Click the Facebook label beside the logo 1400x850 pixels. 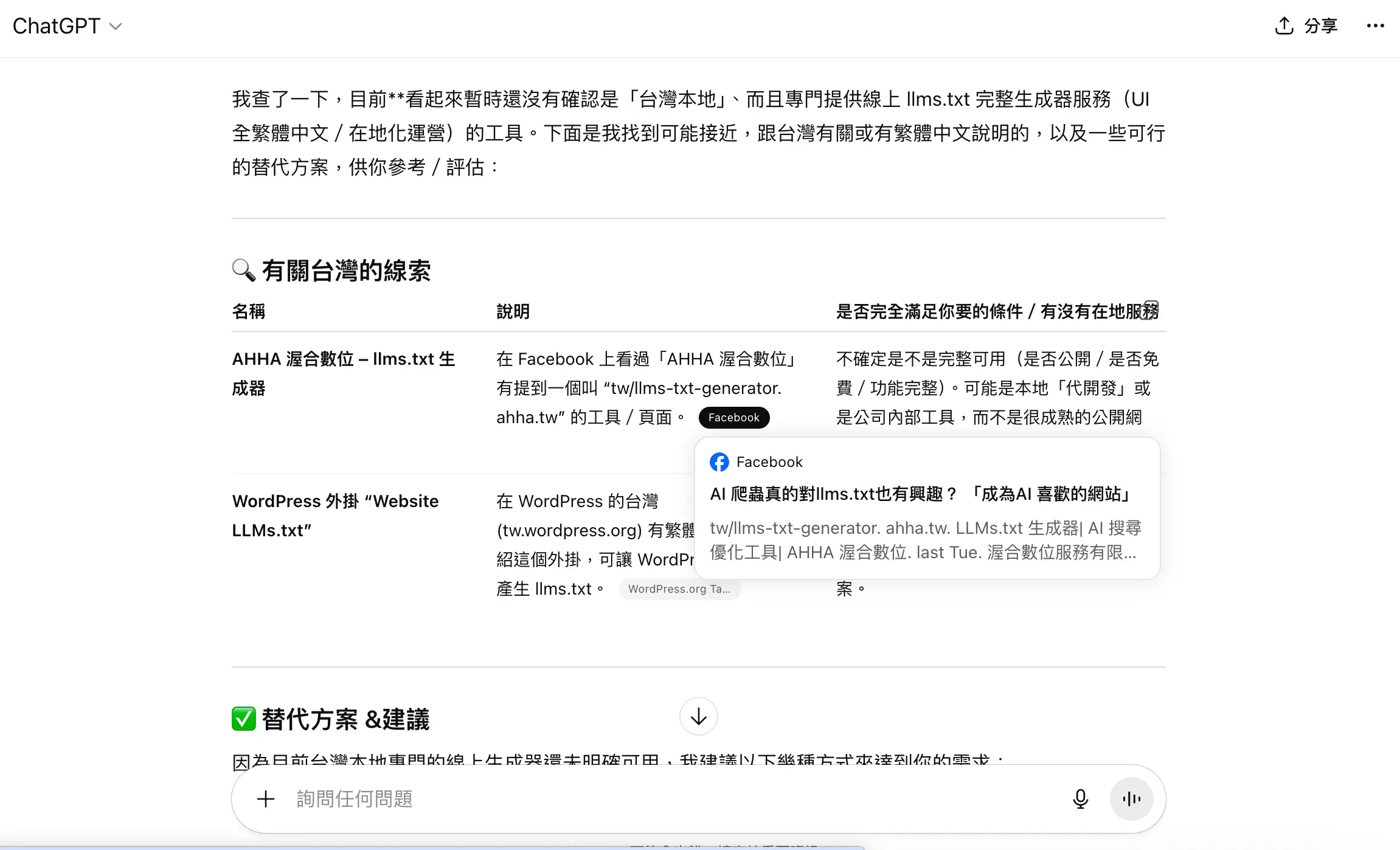[x=769, y=462]
